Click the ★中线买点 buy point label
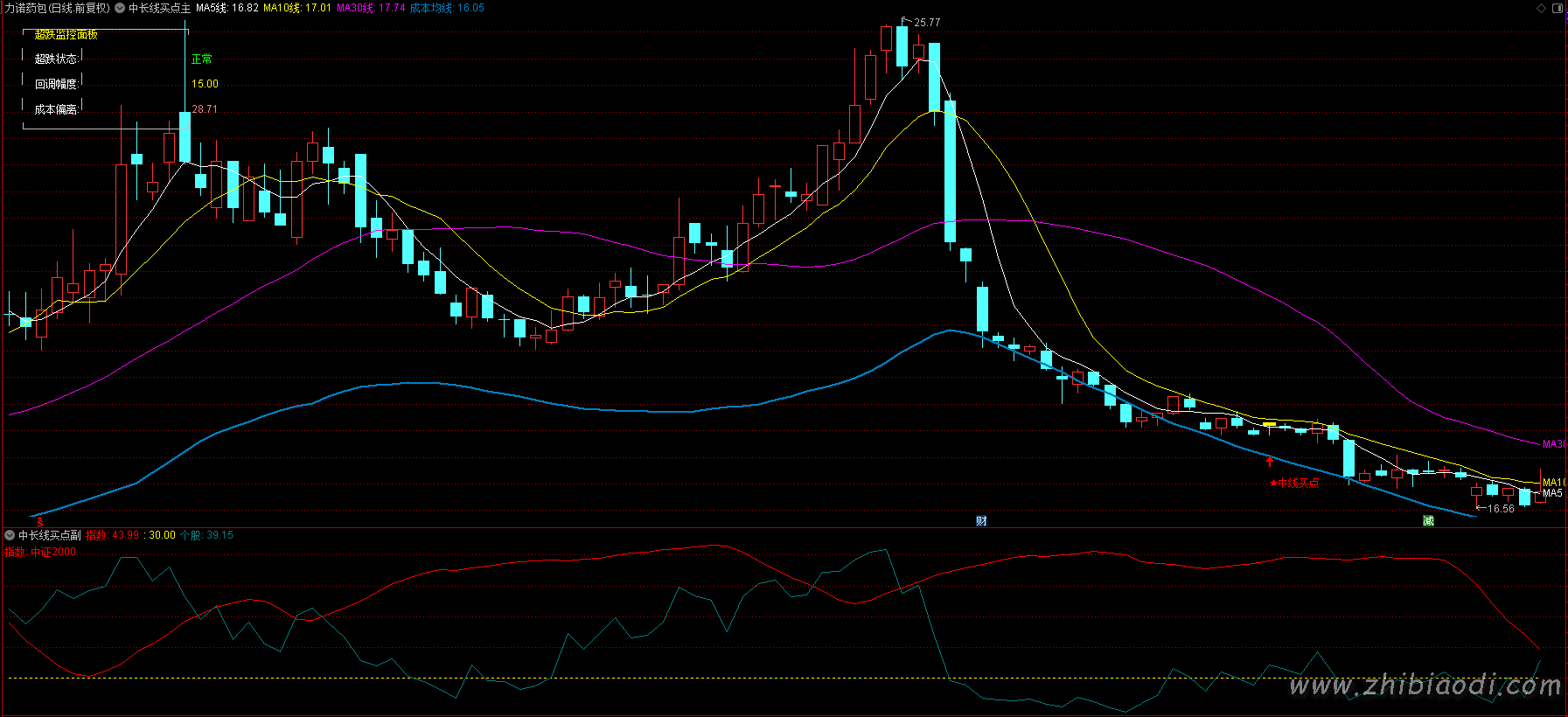Screen dimensions: 1568x717 tap(1294, 483)
